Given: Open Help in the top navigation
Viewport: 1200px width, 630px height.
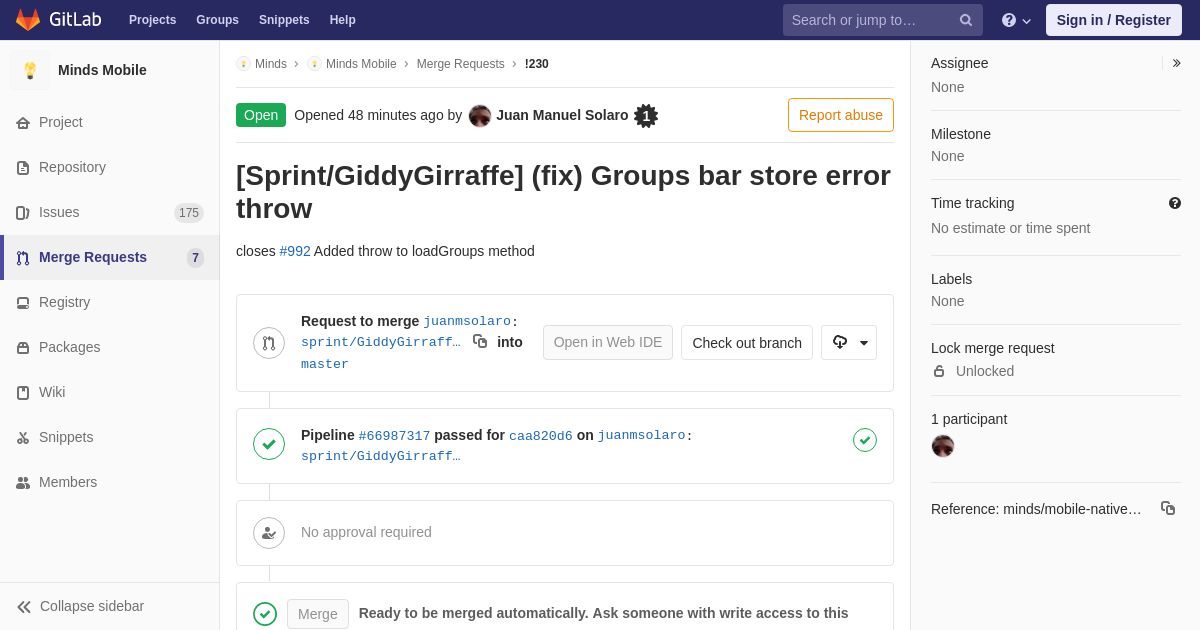Looking at the screenshot, I should coord(343,20).
